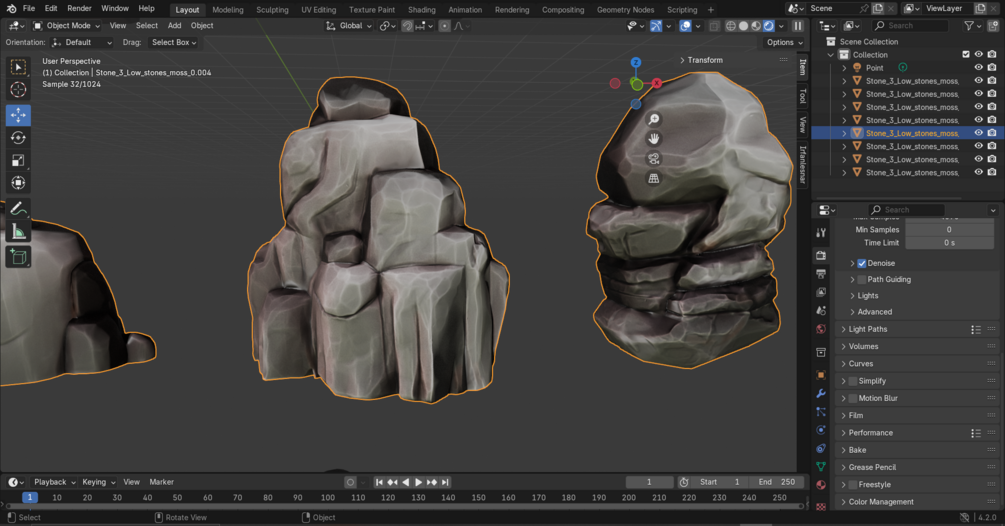Open the Tool properties tab icon
The image size is (1005, 526).
[821, 233]
